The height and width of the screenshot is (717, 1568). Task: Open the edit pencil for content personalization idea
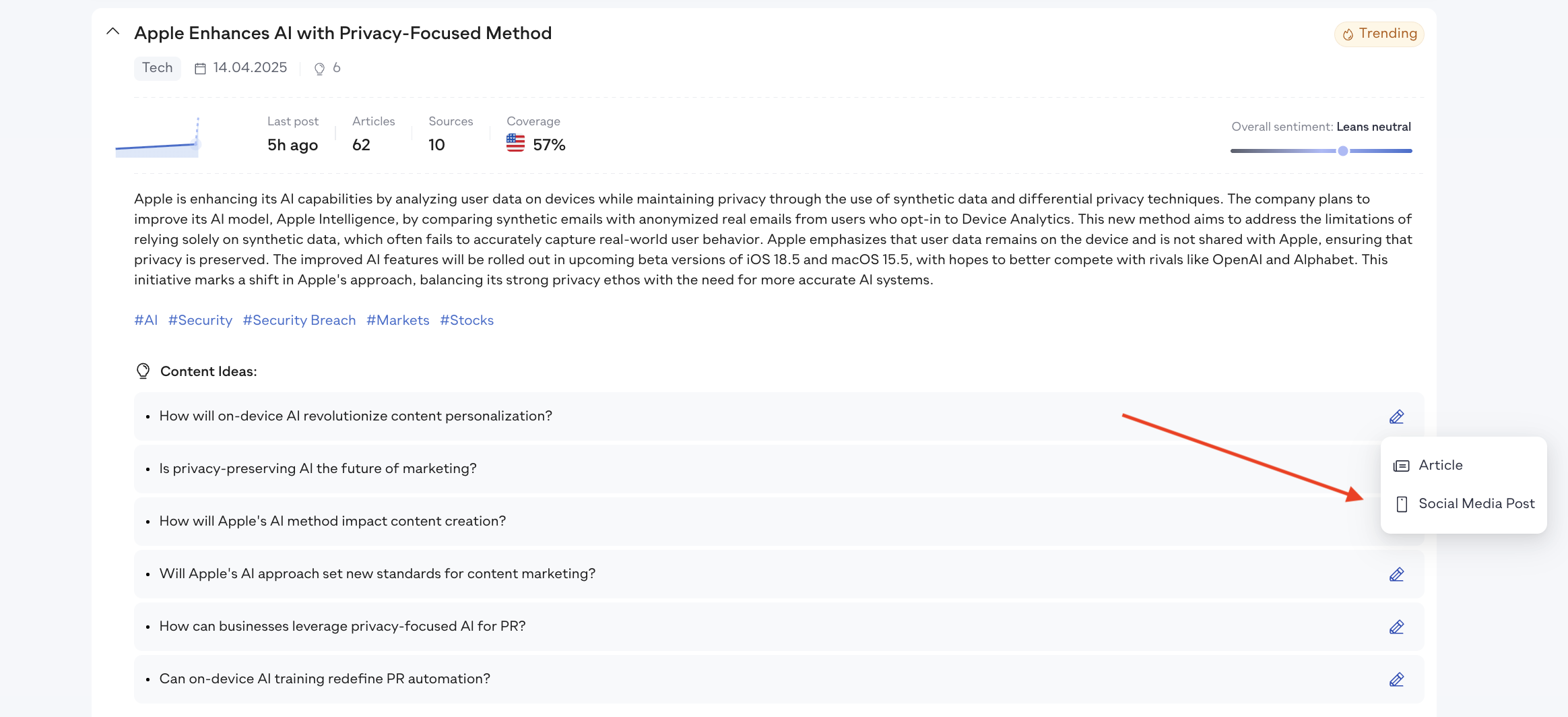pyautogui.click(x=1396, y=416)
